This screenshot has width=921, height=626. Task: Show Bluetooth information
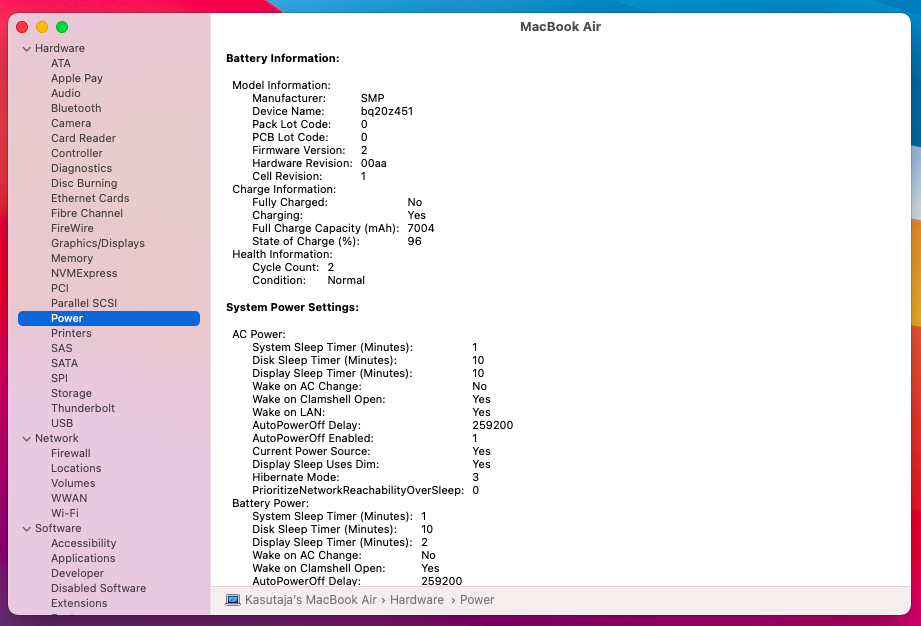(76, 108)
